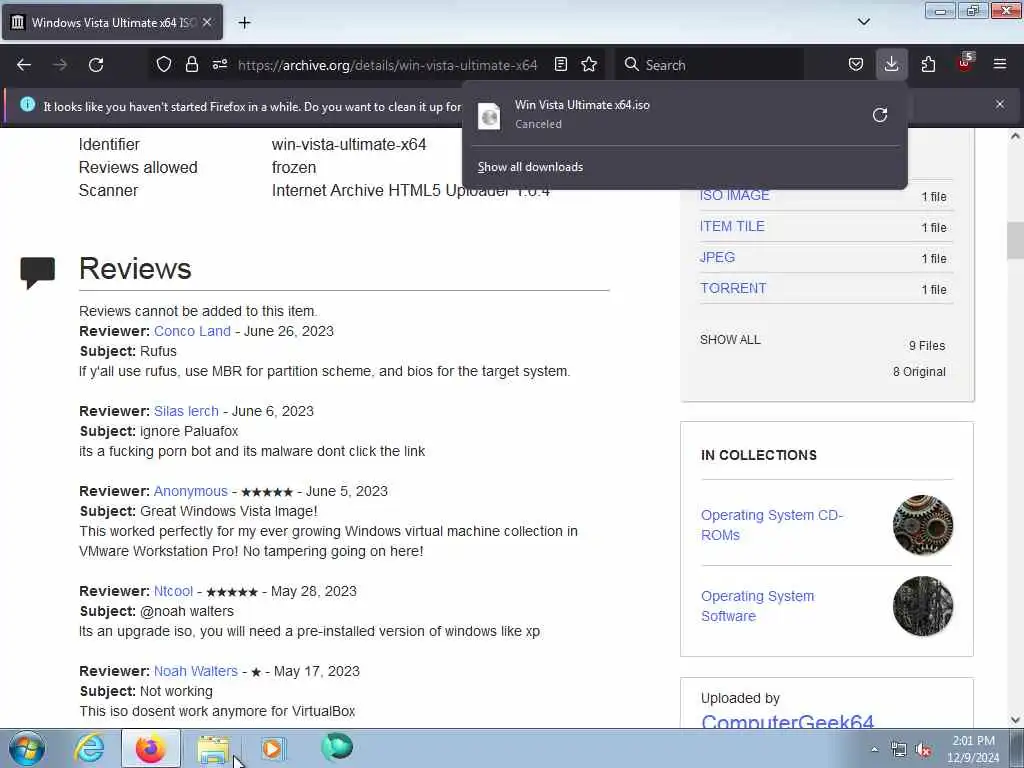Click identifier value win-vista-ultimate-x64
The height and width of the screenshot is (768, 1024).
point(349,144)
